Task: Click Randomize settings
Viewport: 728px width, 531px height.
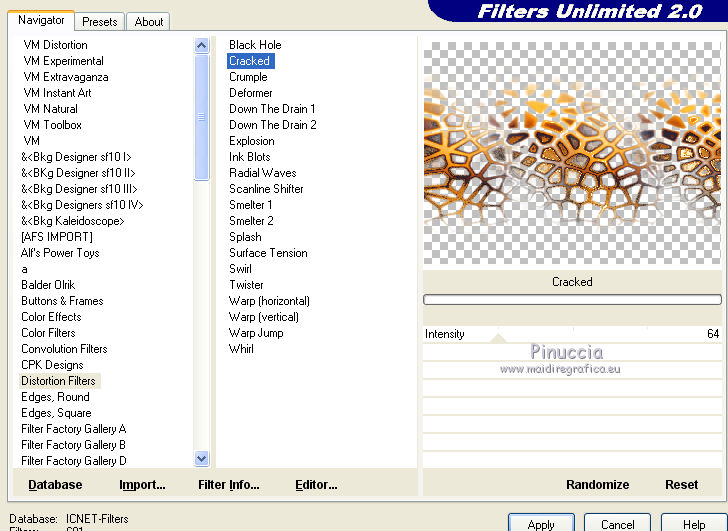Action: 597,485
